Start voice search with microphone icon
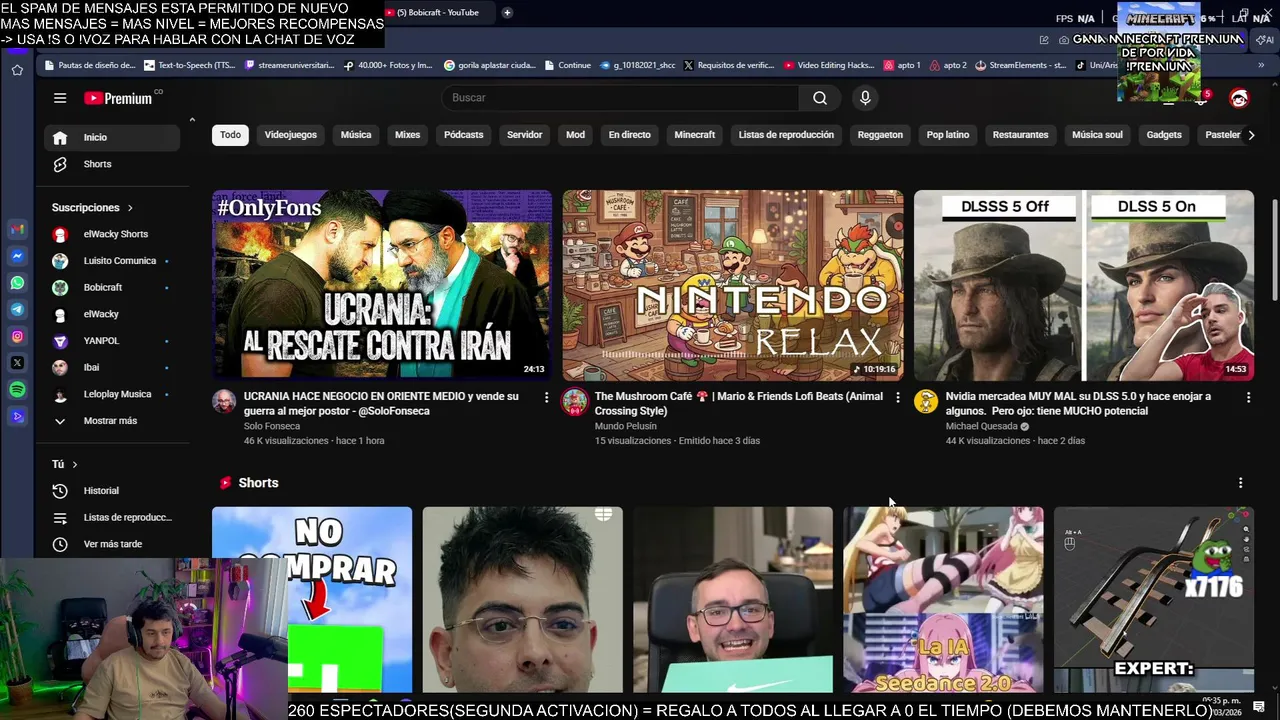 (x=865, y=98)
